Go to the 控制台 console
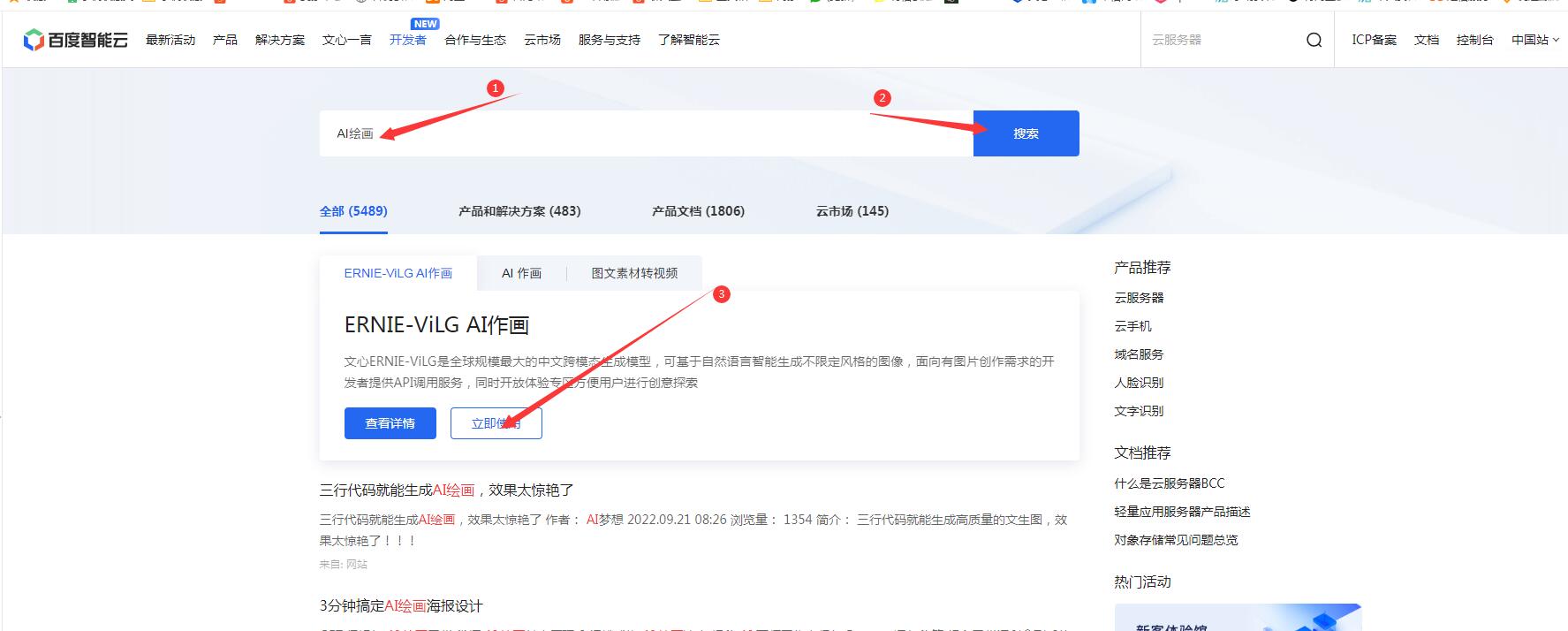Image resolution: width=1568 pixels, height=631 pixels. 1475,40
